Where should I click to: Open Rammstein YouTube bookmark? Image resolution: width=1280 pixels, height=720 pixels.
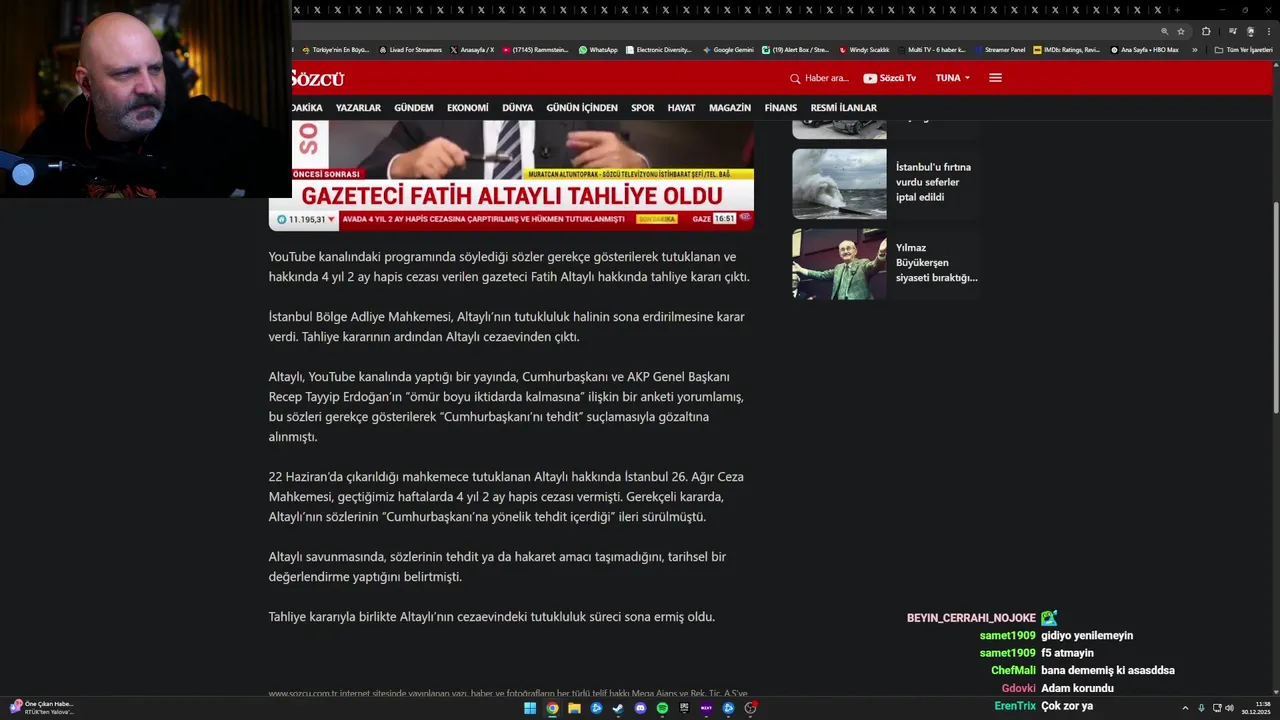click(535, 49)
